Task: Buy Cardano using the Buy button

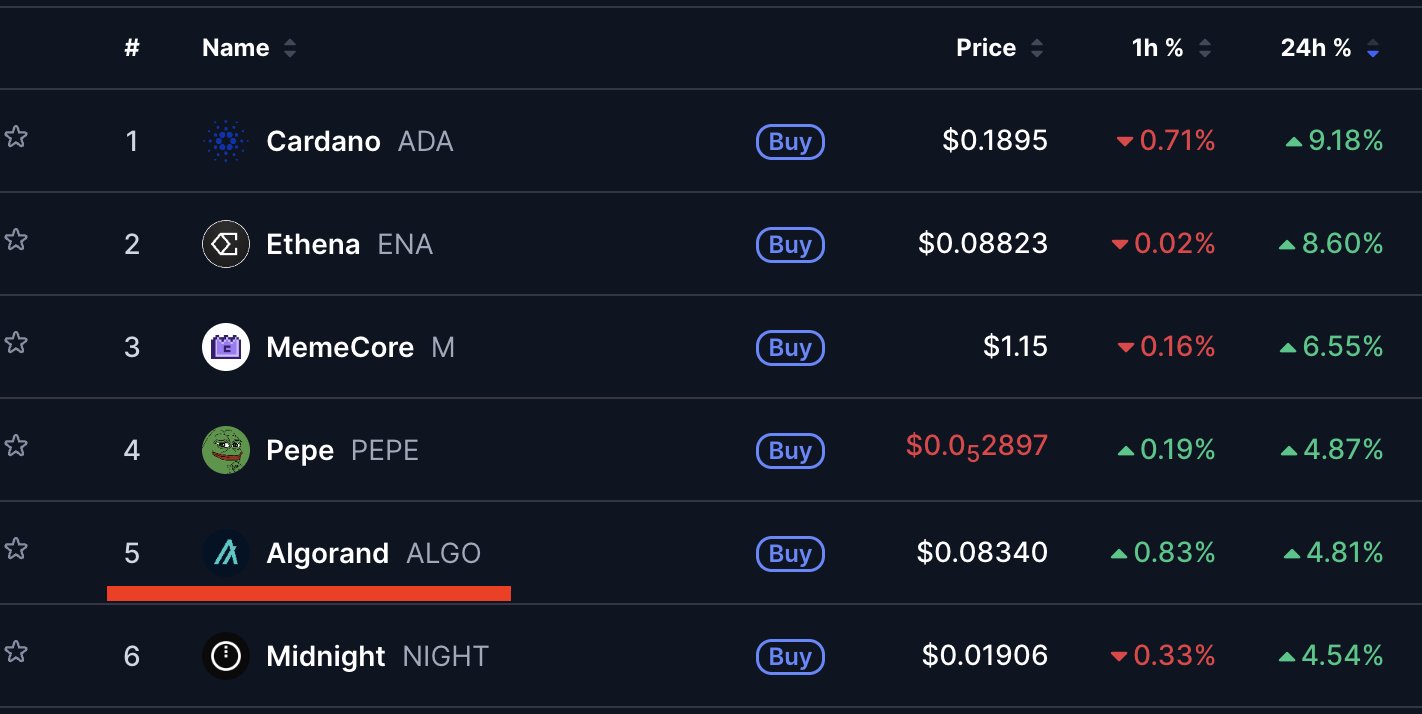Action: point(790,142)
